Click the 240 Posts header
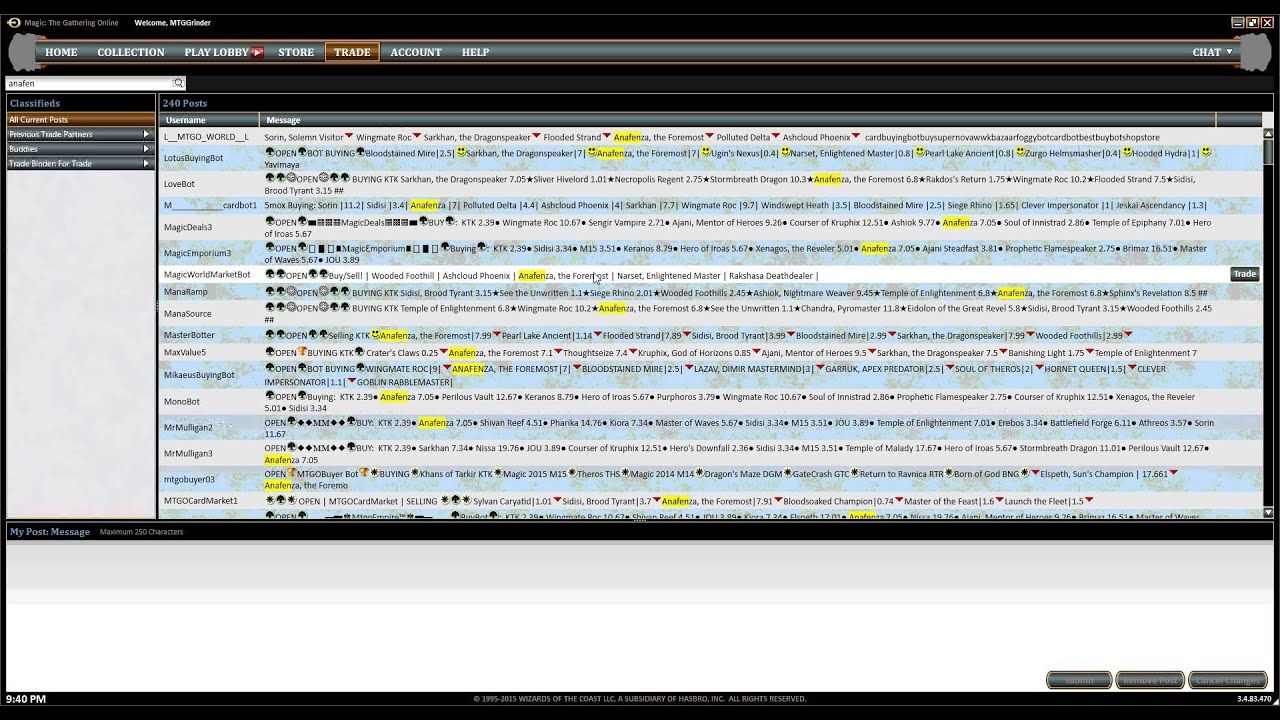Image resolution: width=1280 pixels, height=720 pixels. click(185, 103)
